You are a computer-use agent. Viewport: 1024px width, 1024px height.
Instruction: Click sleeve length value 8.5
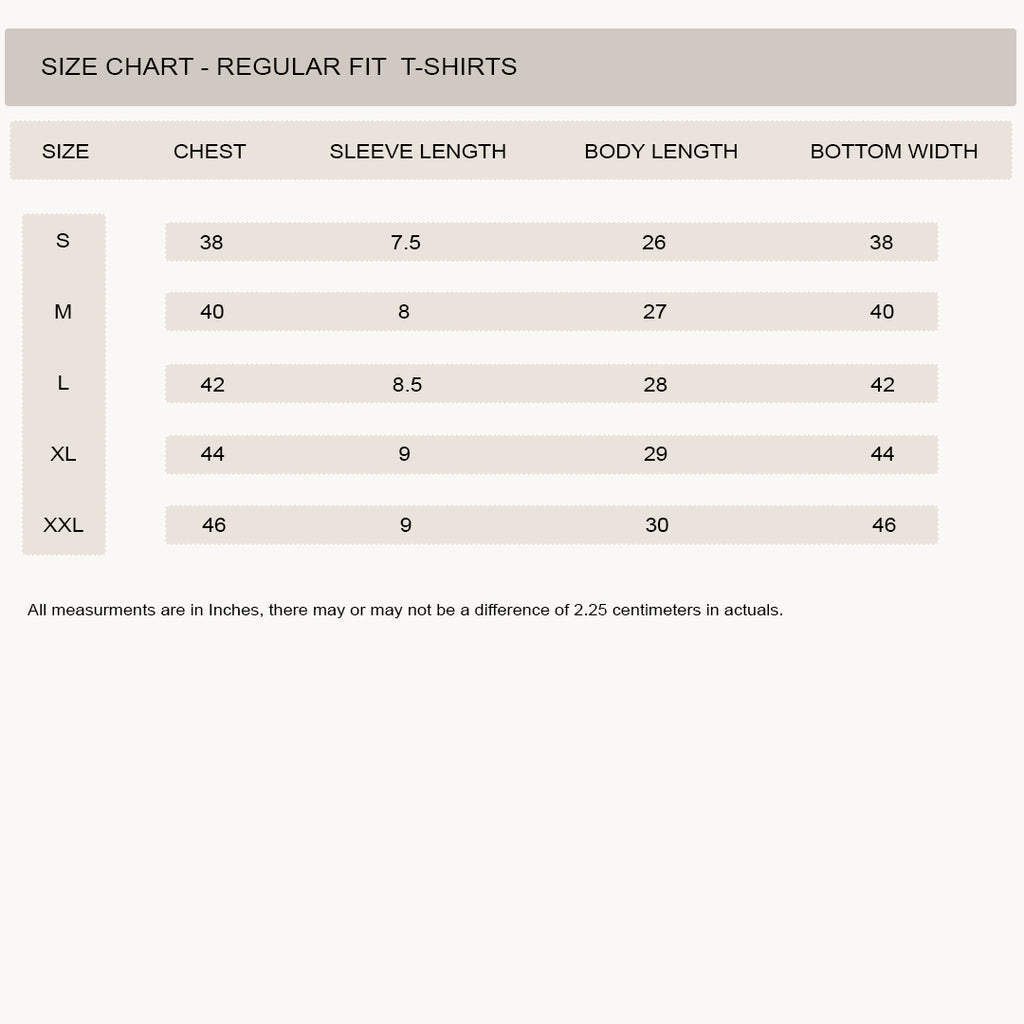click(x=407, y=384)
